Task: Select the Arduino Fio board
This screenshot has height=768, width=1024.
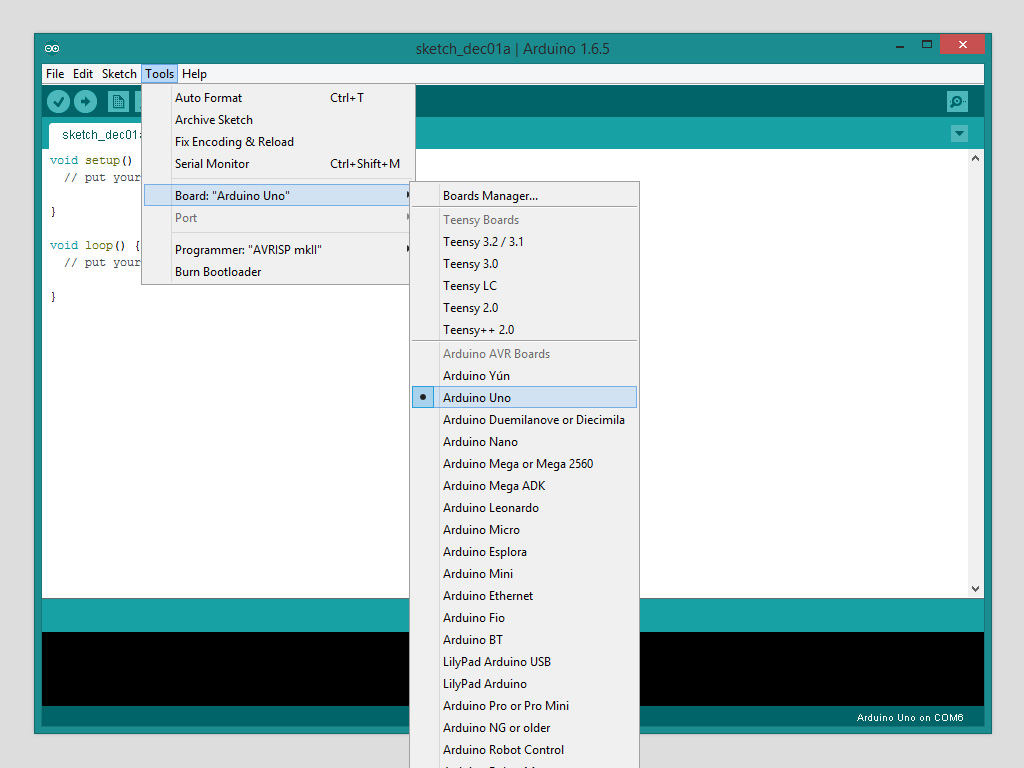Action: tap(524, 618)
